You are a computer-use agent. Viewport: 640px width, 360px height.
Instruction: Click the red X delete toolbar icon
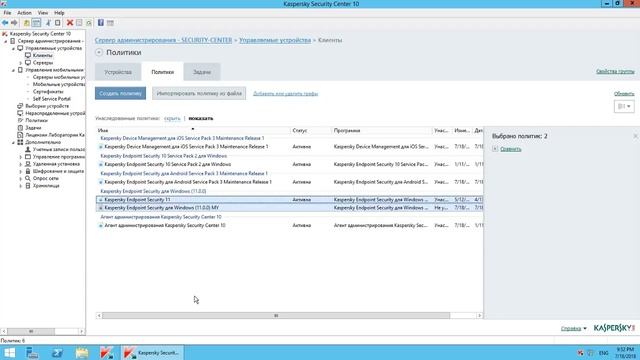(x=70, y=23)
